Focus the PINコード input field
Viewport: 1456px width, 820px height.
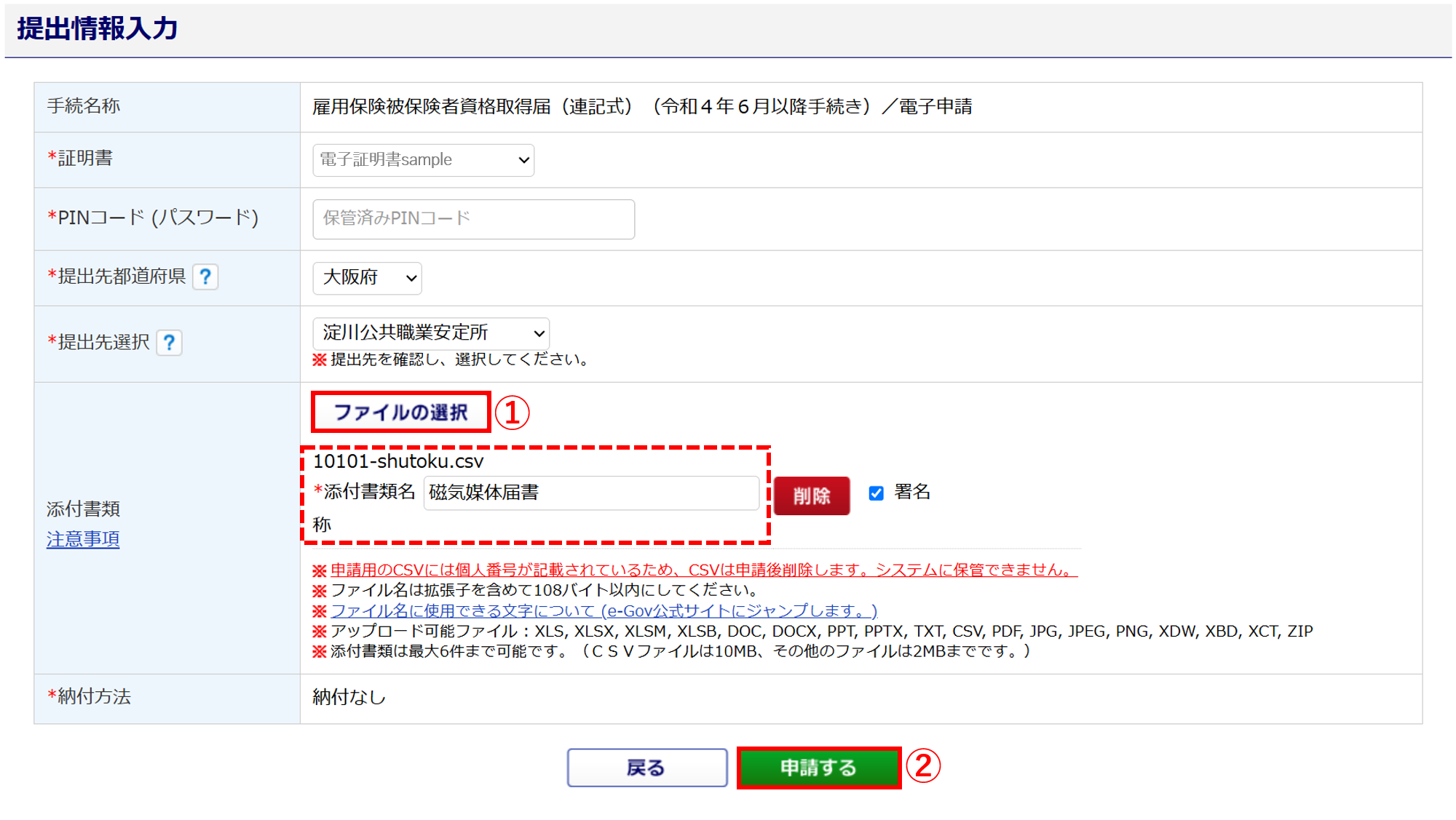point(473,219)
